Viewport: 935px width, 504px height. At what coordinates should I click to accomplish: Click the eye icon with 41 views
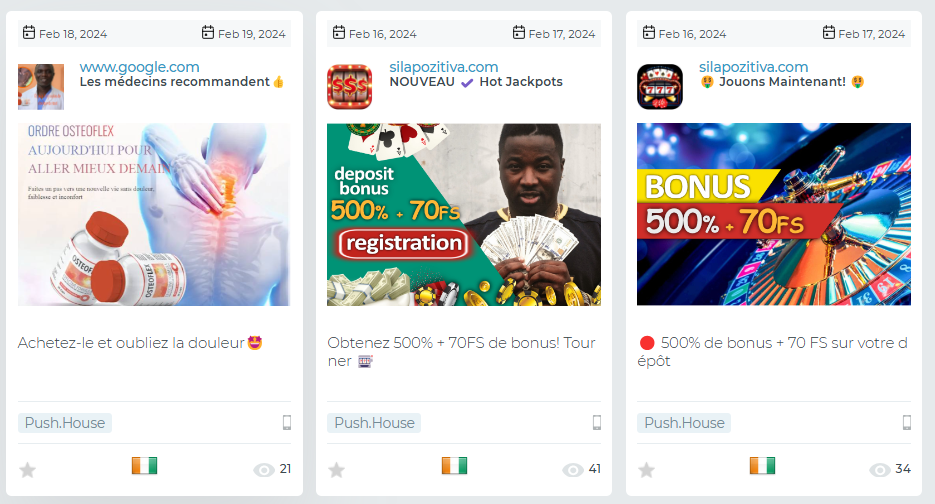573,470
